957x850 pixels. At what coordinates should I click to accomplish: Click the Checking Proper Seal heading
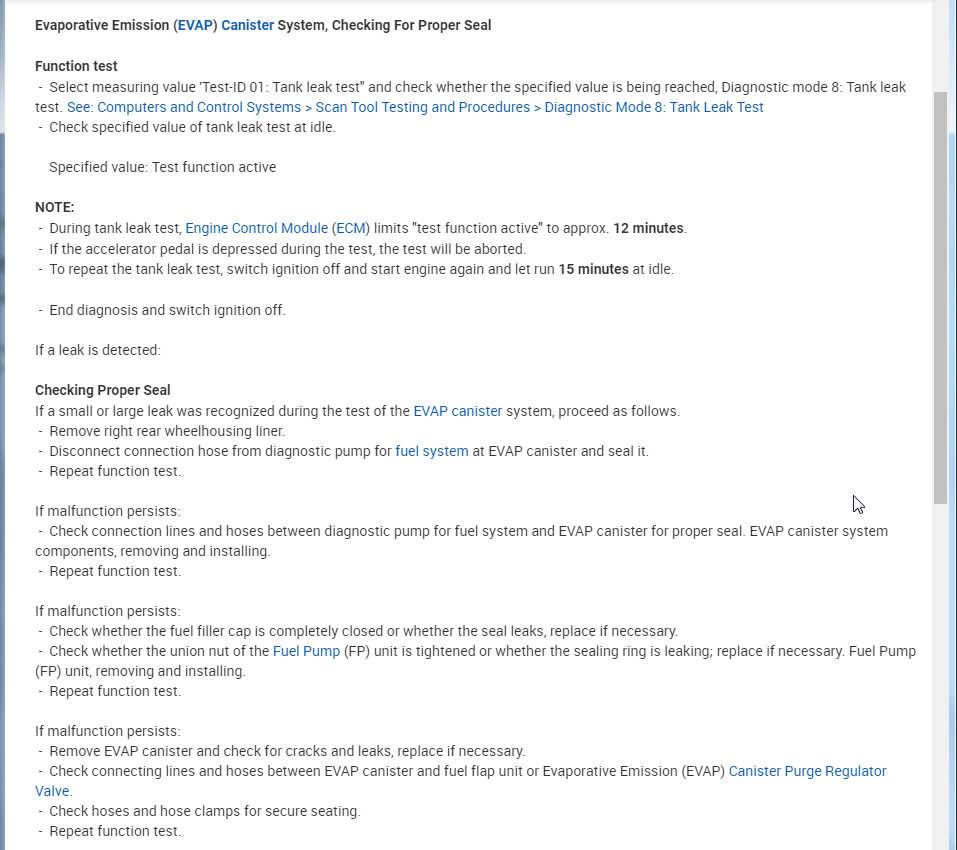coord(103,390)
